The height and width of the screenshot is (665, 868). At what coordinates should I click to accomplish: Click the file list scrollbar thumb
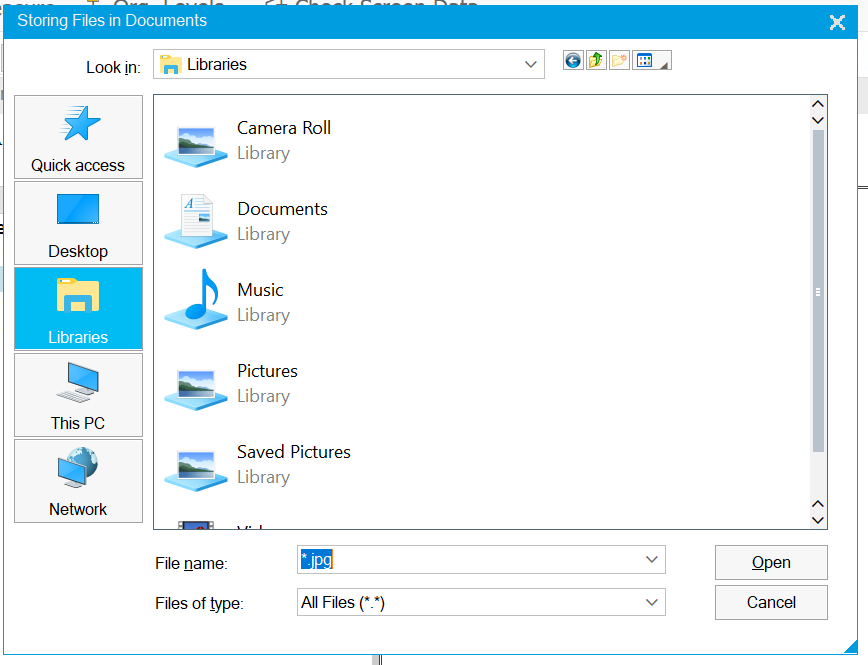point(818,291)
